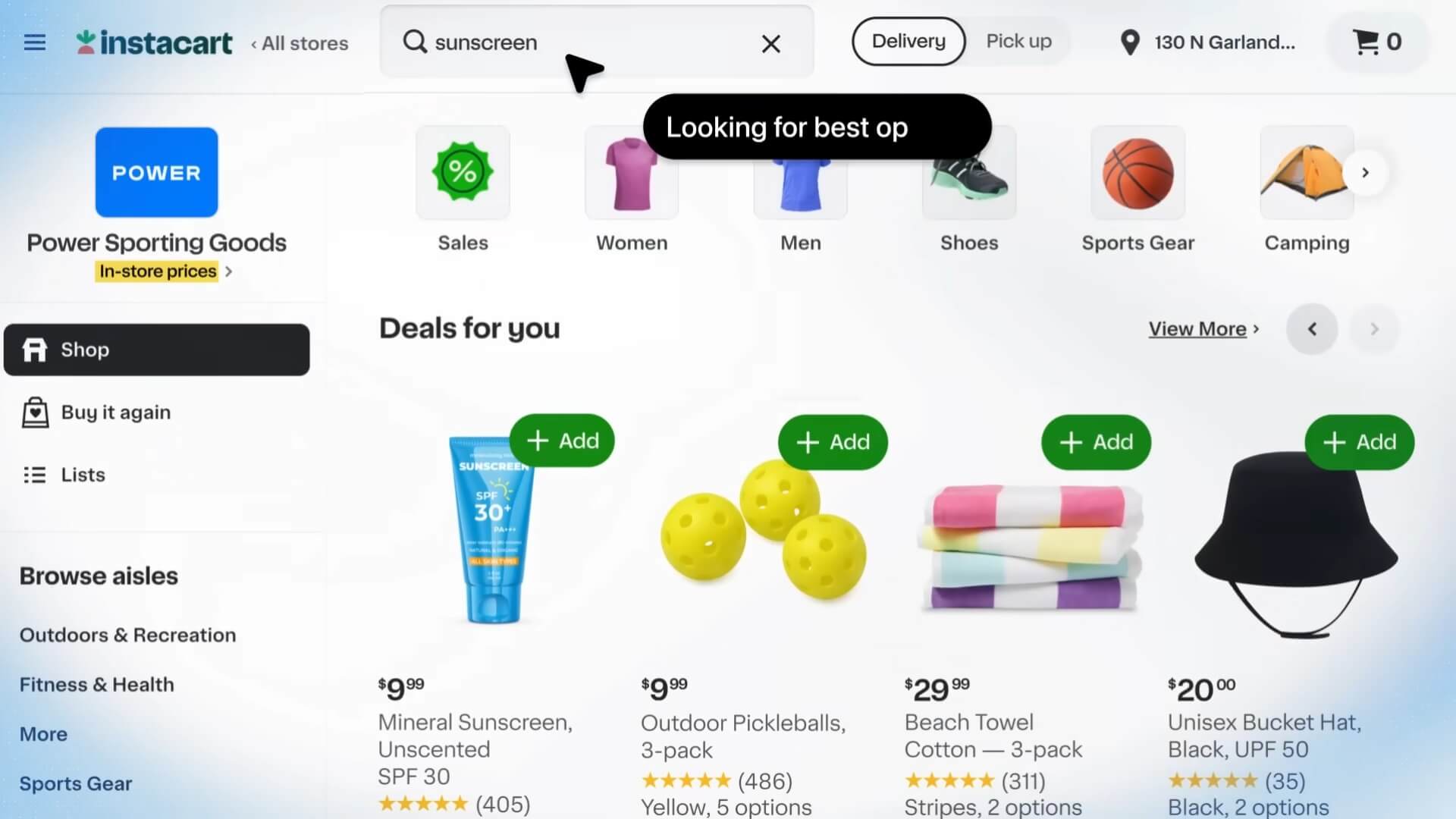The width and height of the screenshot is (1456, 819).
Task: Select the Sports Gear basketball icon
Action: 1137,172
